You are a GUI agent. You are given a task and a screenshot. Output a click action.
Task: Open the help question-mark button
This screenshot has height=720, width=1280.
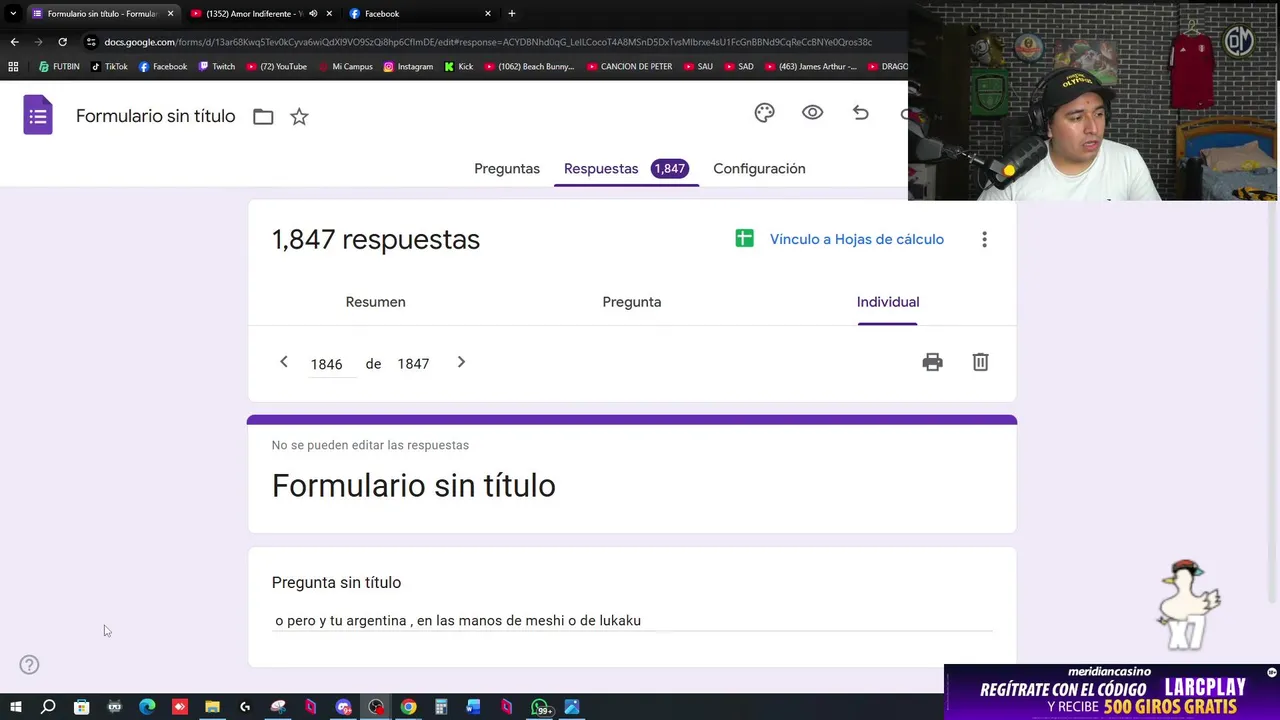[29, 665]
